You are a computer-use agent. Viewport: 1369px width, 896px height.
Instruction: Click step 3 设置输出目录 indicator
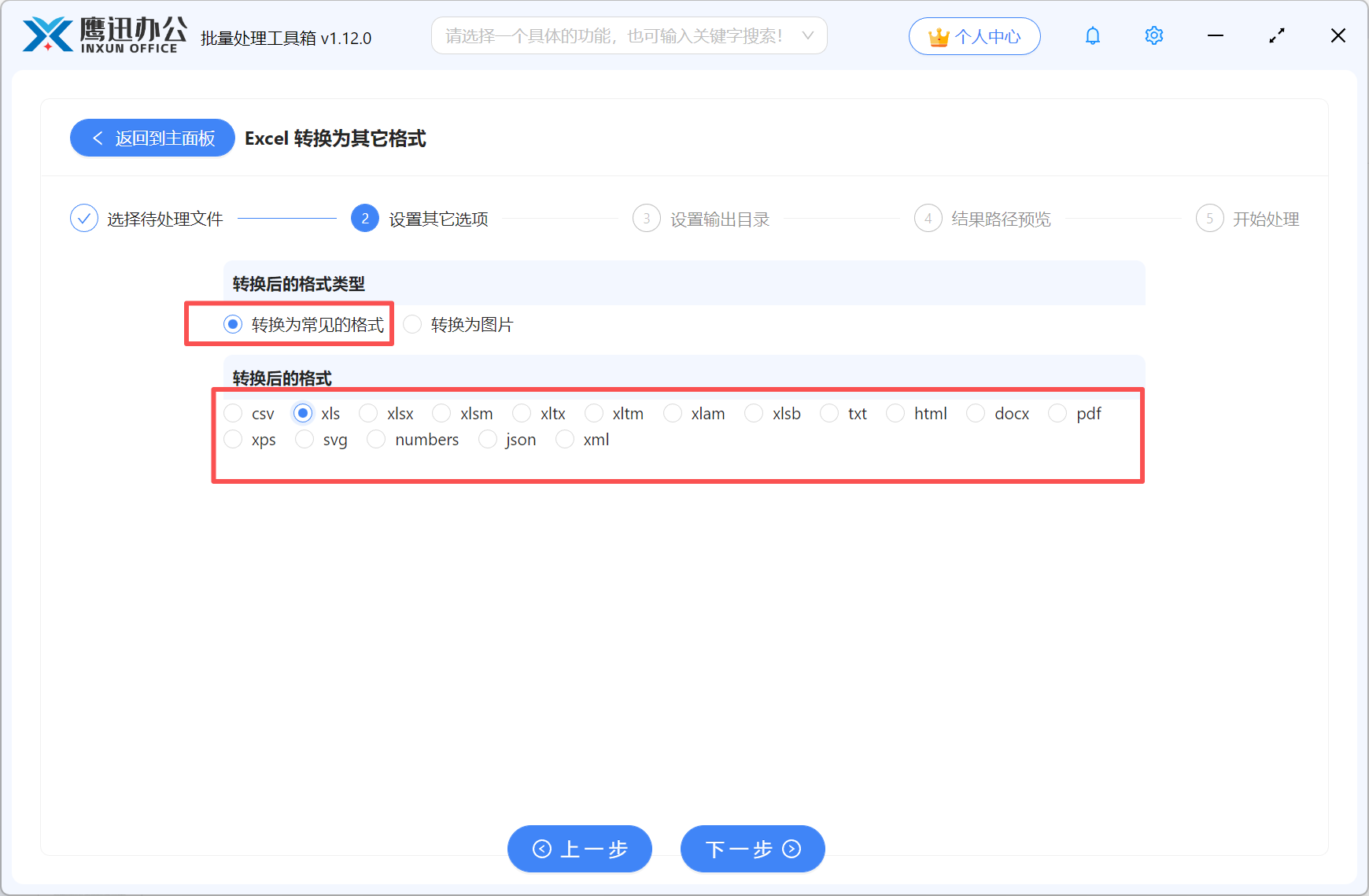(646, 218)
